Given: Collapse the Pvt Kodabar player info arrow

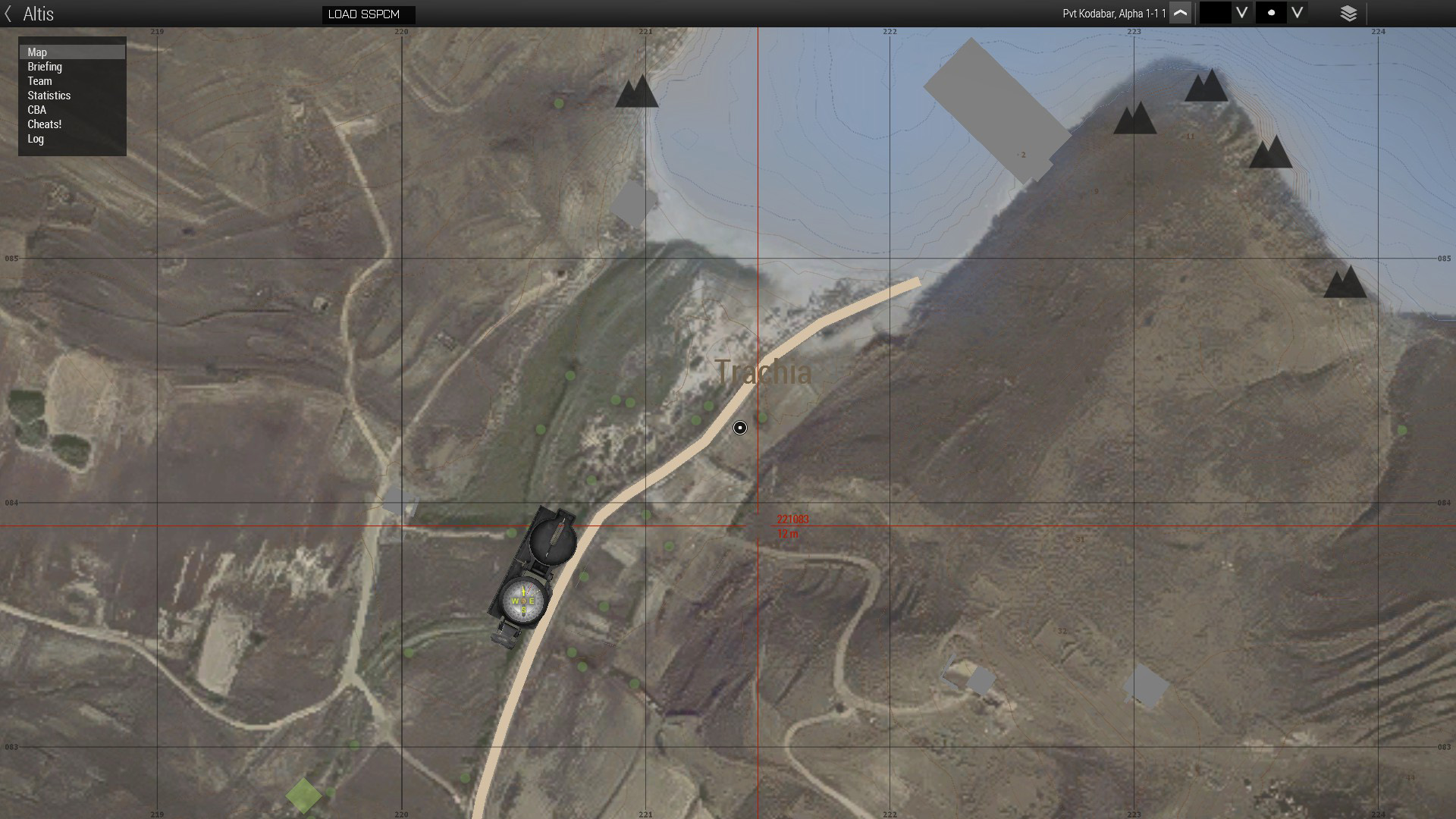Looking at the screenshot, I should 1180,14.
